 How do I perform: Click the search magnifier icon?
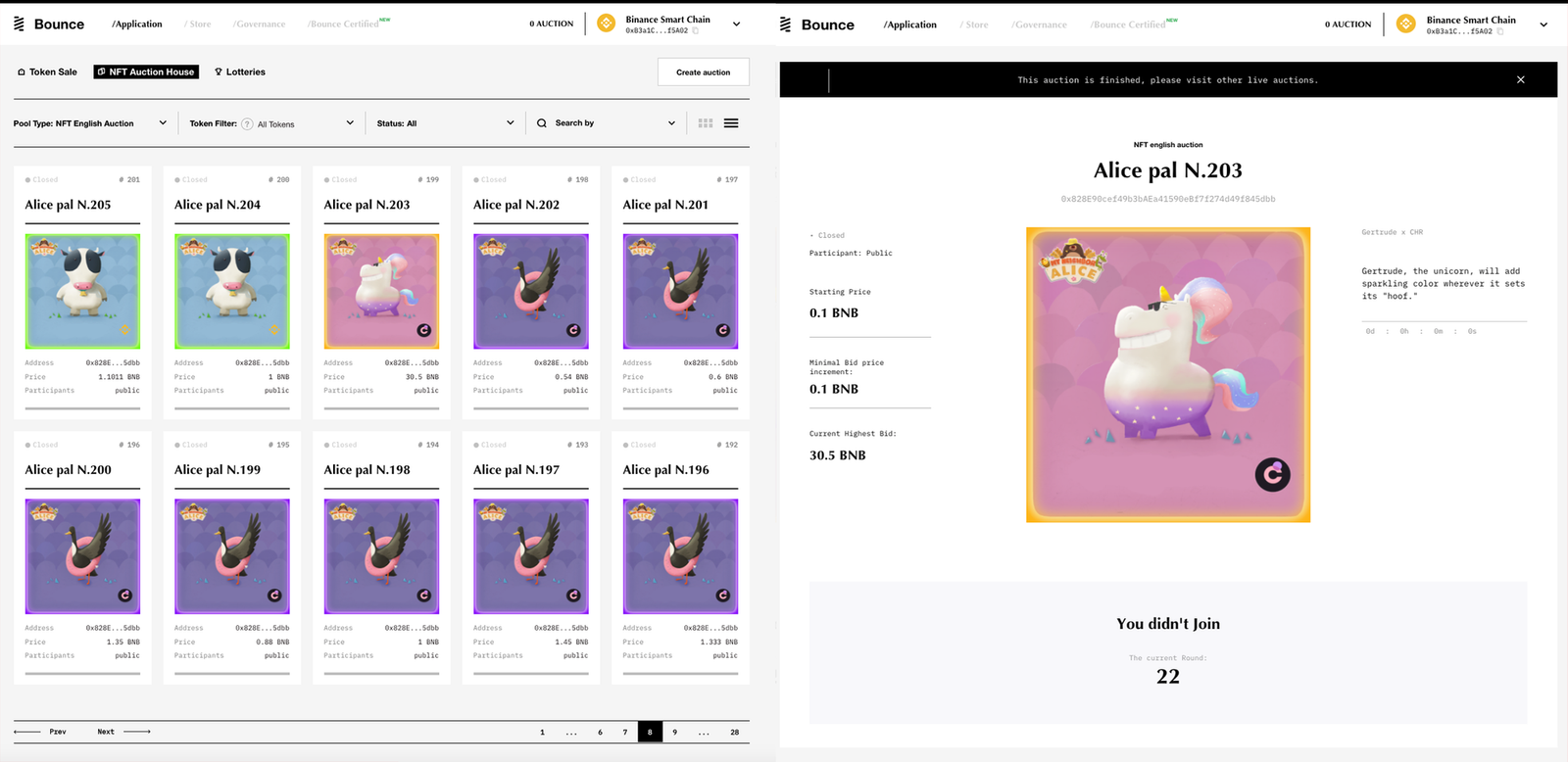[542, 123]
